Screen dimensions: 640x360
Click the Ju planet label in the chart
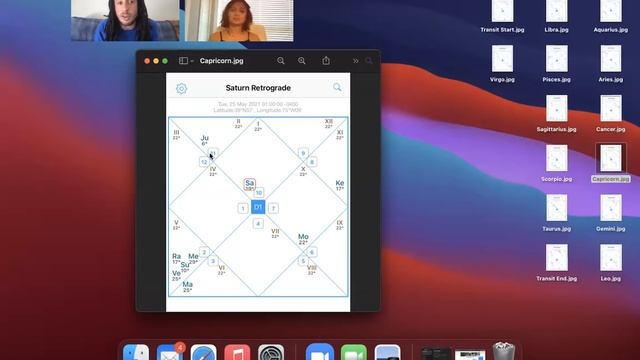tap(204, 138)
